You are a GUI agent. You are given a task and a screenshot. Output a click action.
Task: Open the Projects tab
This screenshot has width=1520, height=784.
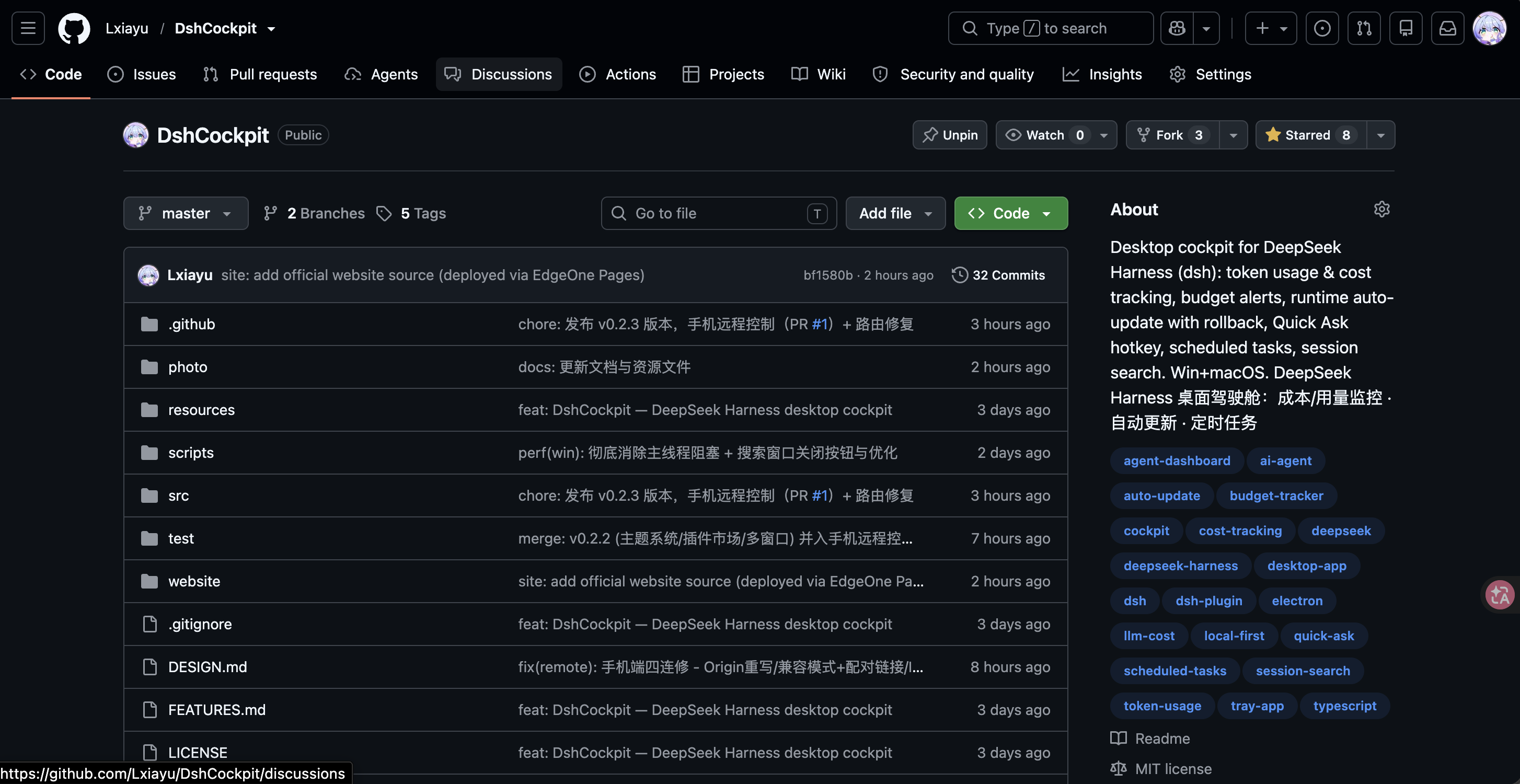tap(723, 74)
